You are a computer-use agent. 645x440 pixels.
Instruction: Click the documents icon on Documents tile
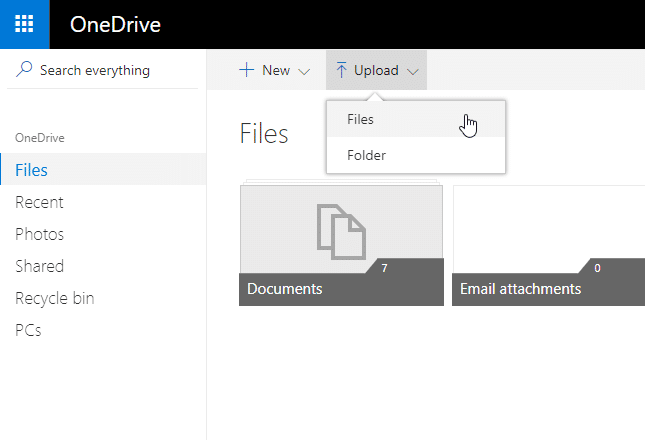tap(341, 232)
